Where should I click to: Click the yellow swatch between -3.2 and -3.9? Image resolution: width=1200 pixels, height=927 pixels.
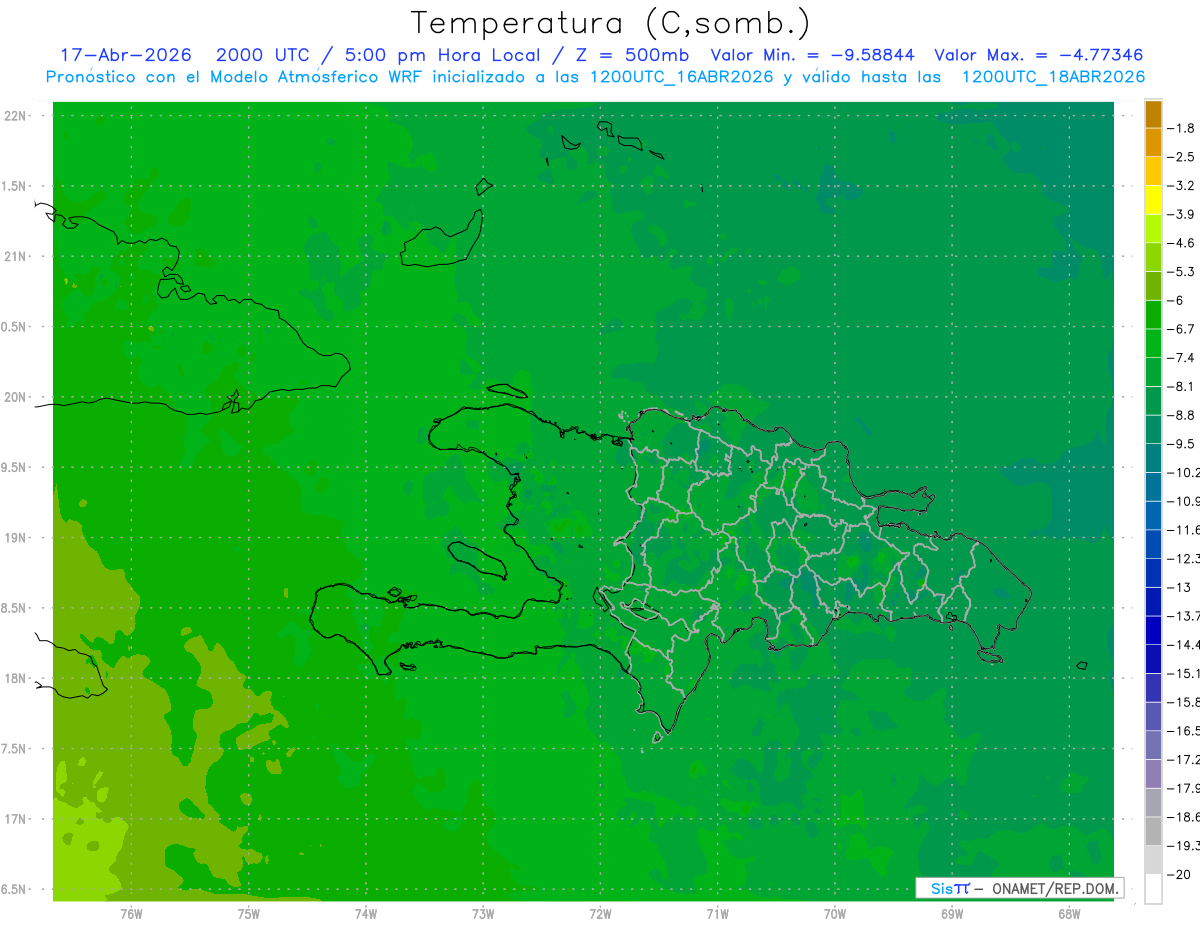tap(1153, 200)
